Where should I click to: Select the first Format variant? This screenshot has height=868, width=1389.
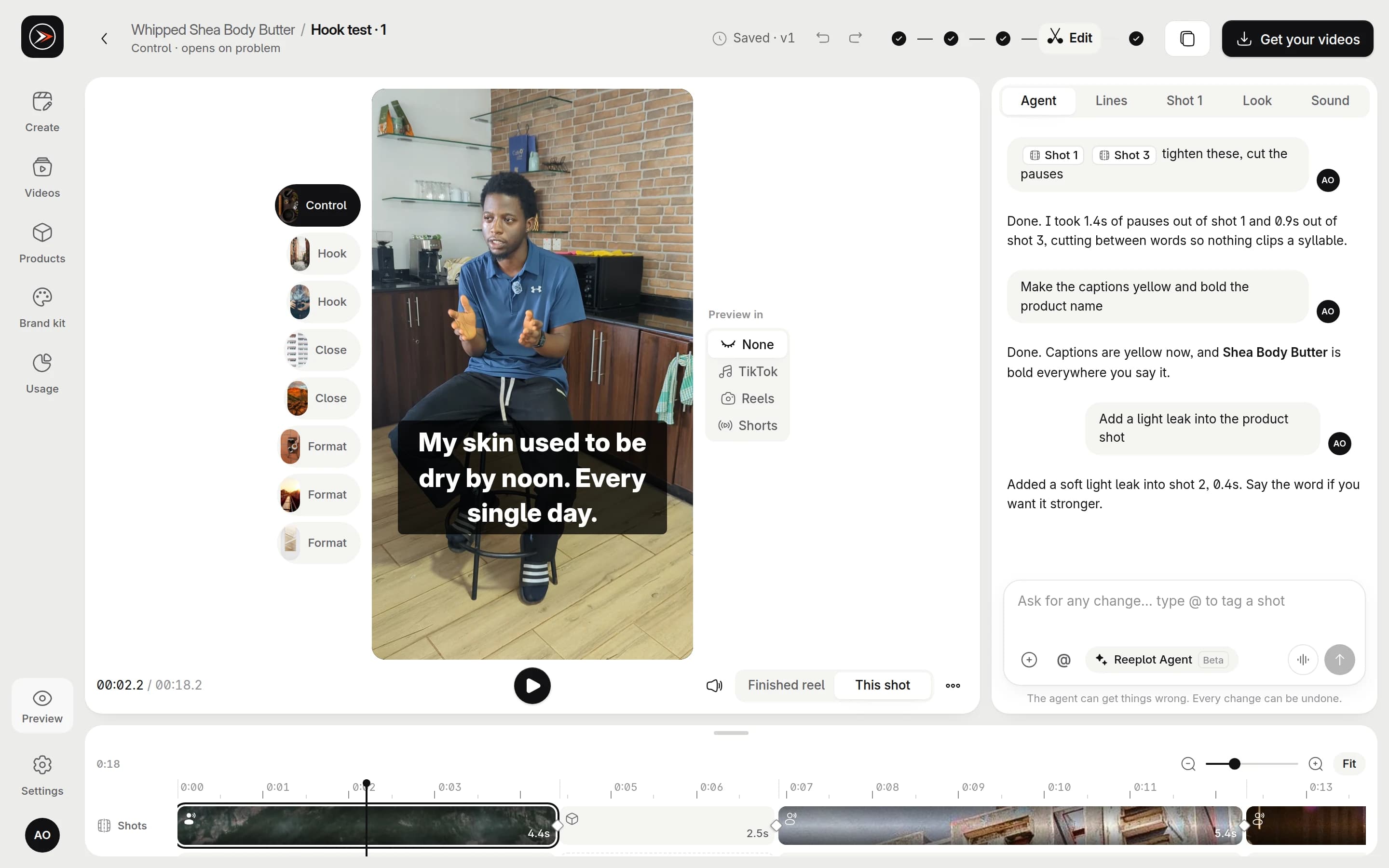tap(319, 446)
